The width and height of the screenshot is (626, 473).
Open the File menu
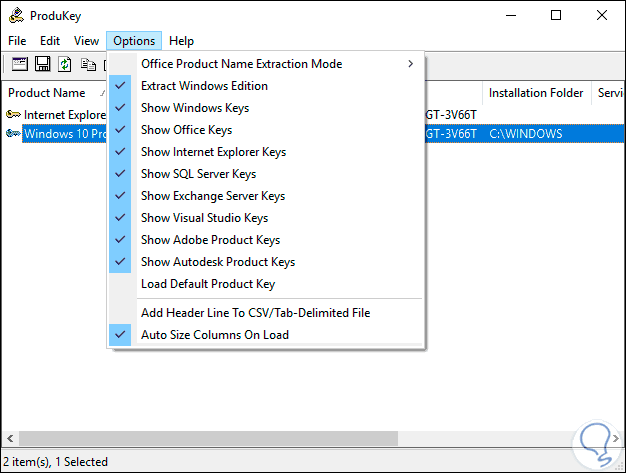(17, 41)
